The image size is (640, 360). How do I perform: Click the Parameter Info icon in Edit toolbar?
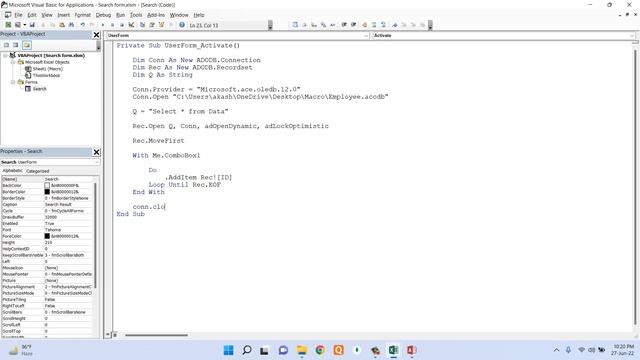323,25
